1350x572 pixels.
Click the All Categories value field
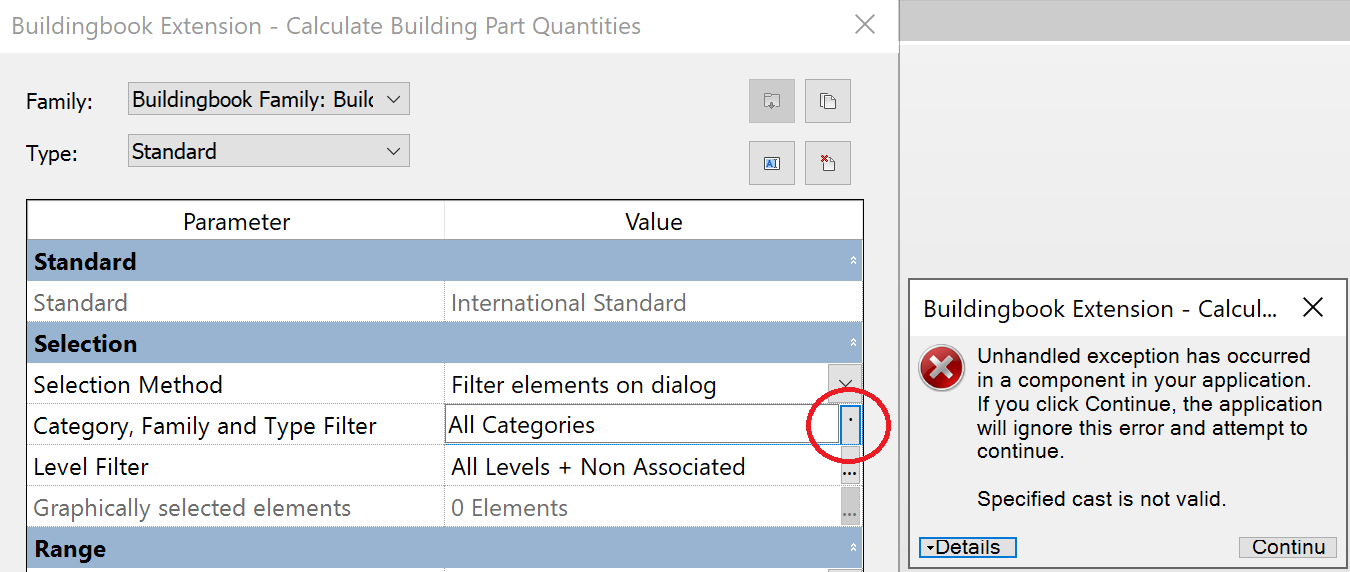tap(626, 425)
